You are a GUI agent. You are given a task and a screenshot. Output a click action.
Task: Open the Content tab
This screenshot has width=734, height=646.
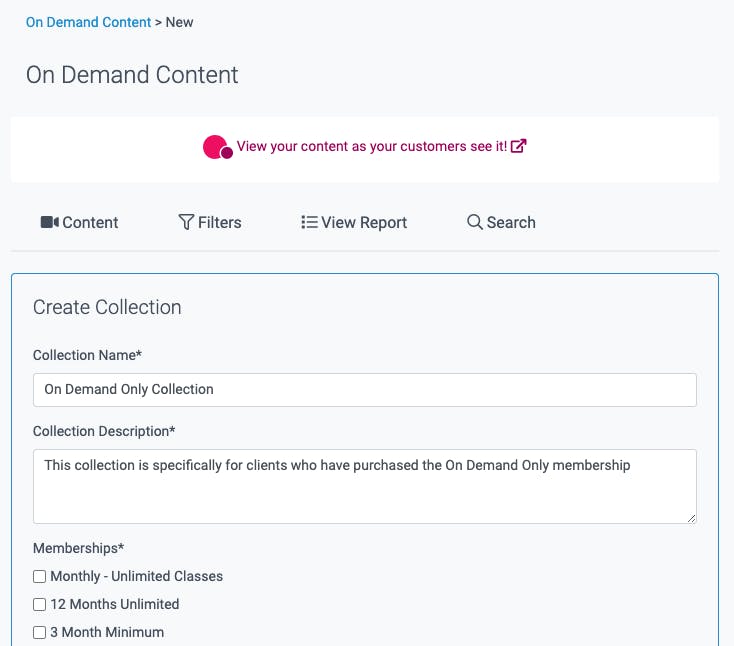(x=80, y=222)
